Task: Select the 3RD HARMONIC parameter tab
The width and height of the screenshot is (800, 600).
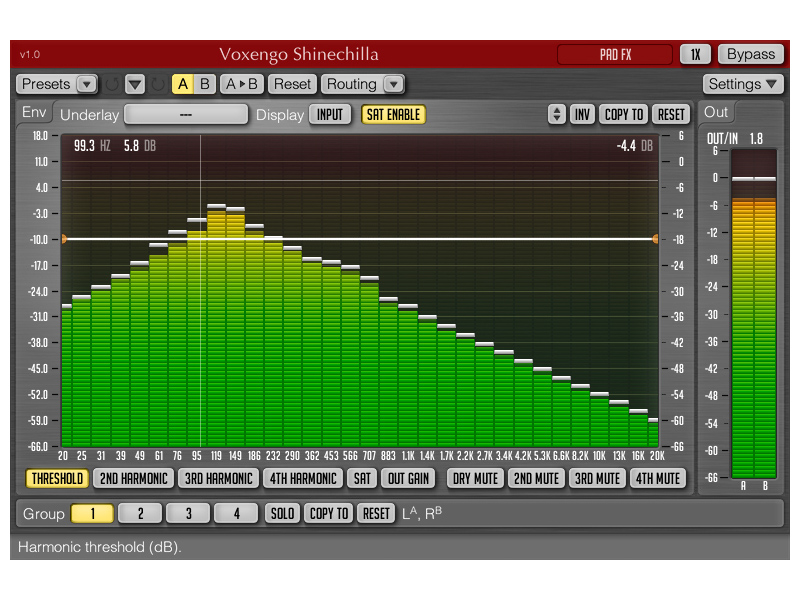Action: point(218,479)
